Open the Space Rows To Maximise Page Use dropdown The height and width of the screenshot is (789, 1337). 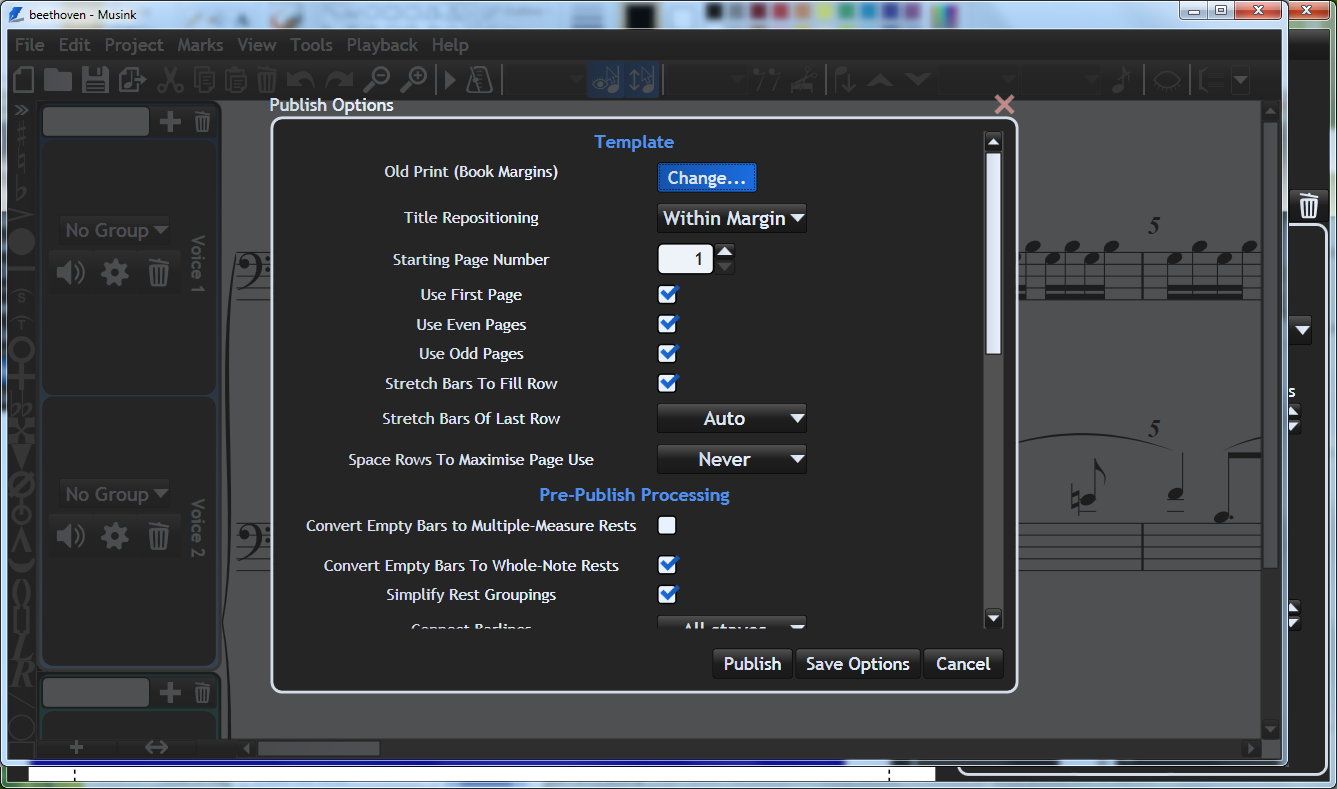tap(732, 460)
